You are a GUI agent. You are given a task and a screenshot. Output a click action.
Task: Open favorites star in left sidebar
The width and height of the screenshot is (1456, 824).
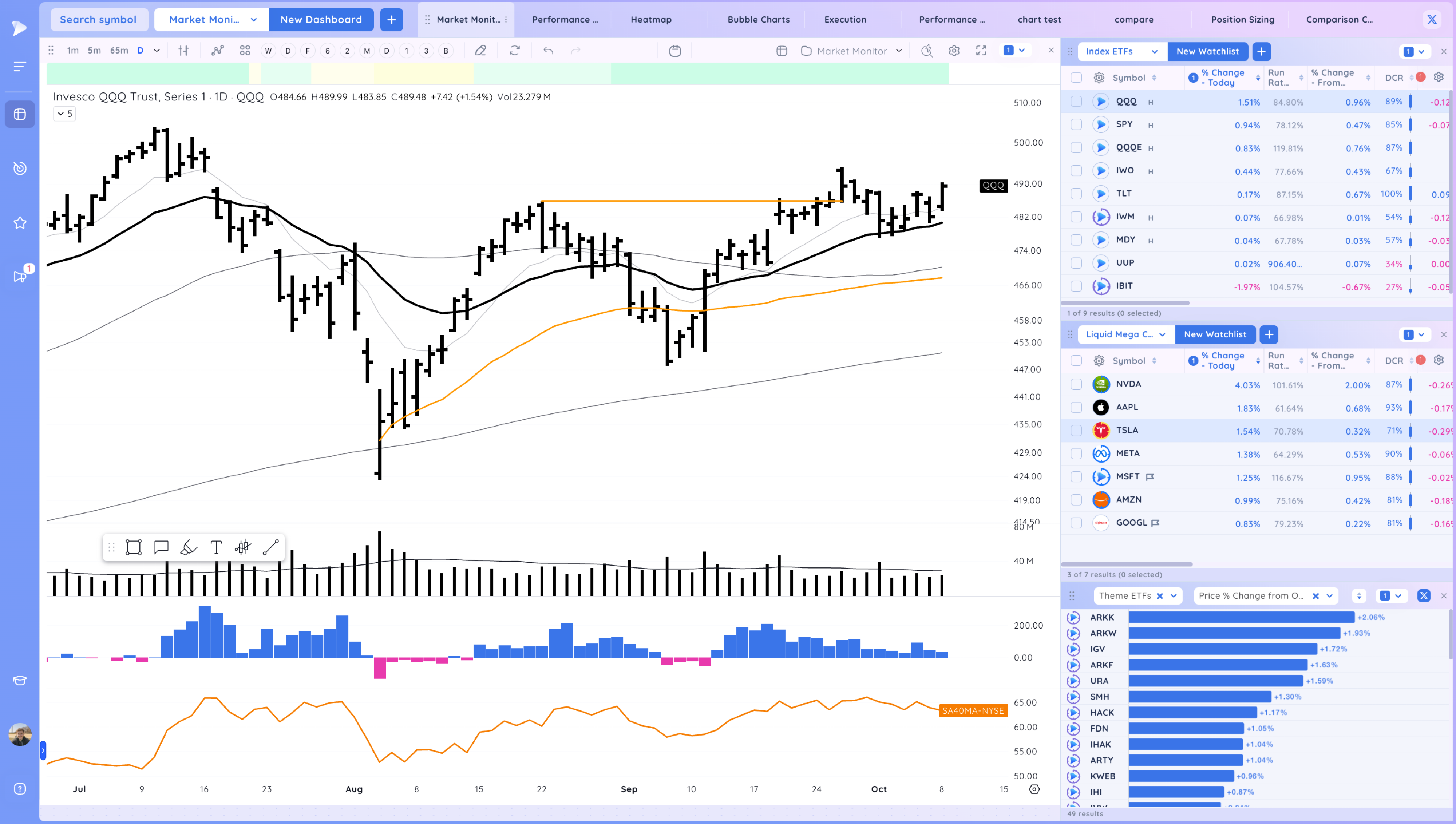[20, 223]
